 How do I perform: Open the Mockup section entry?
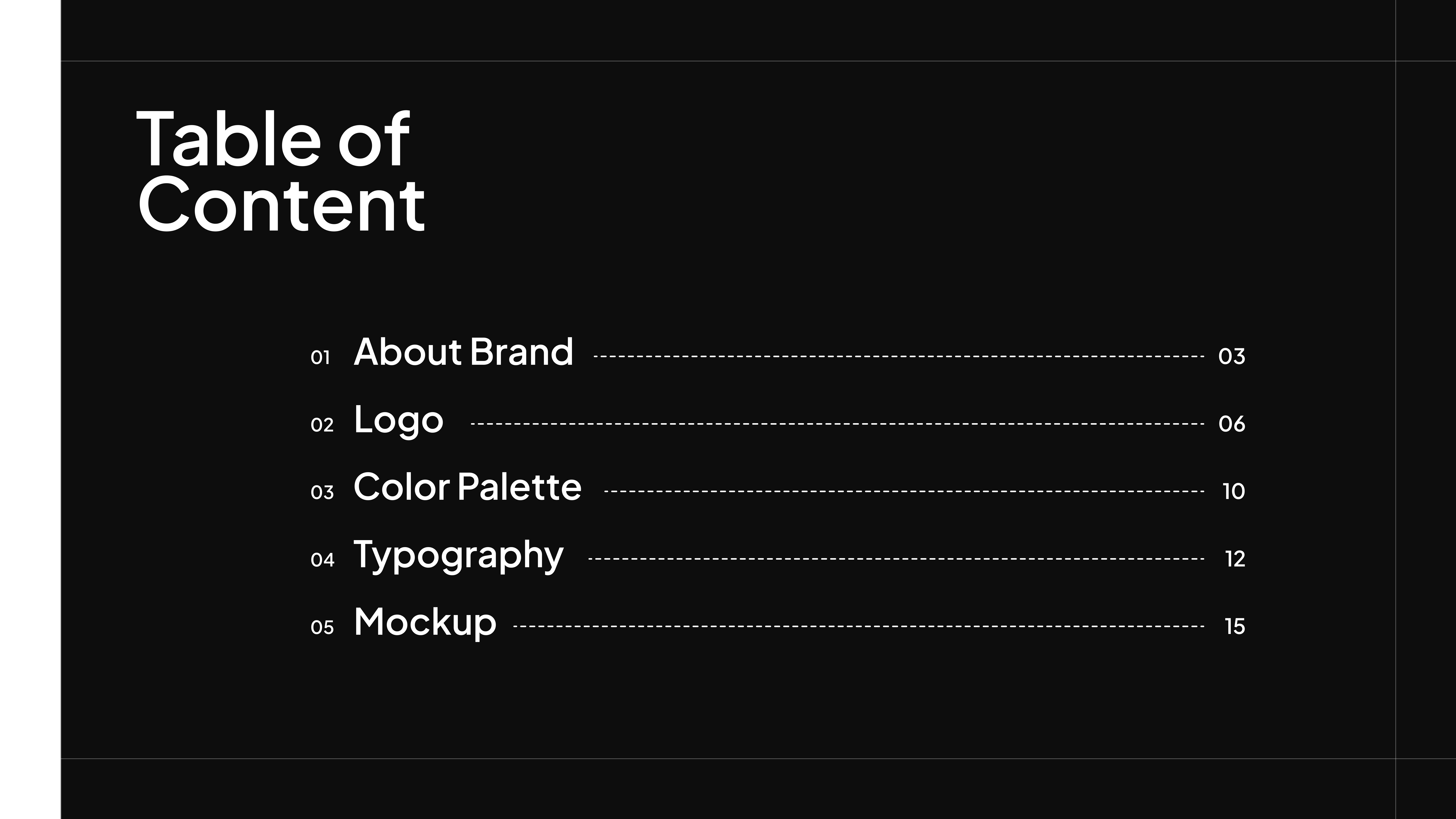point(425,622)
